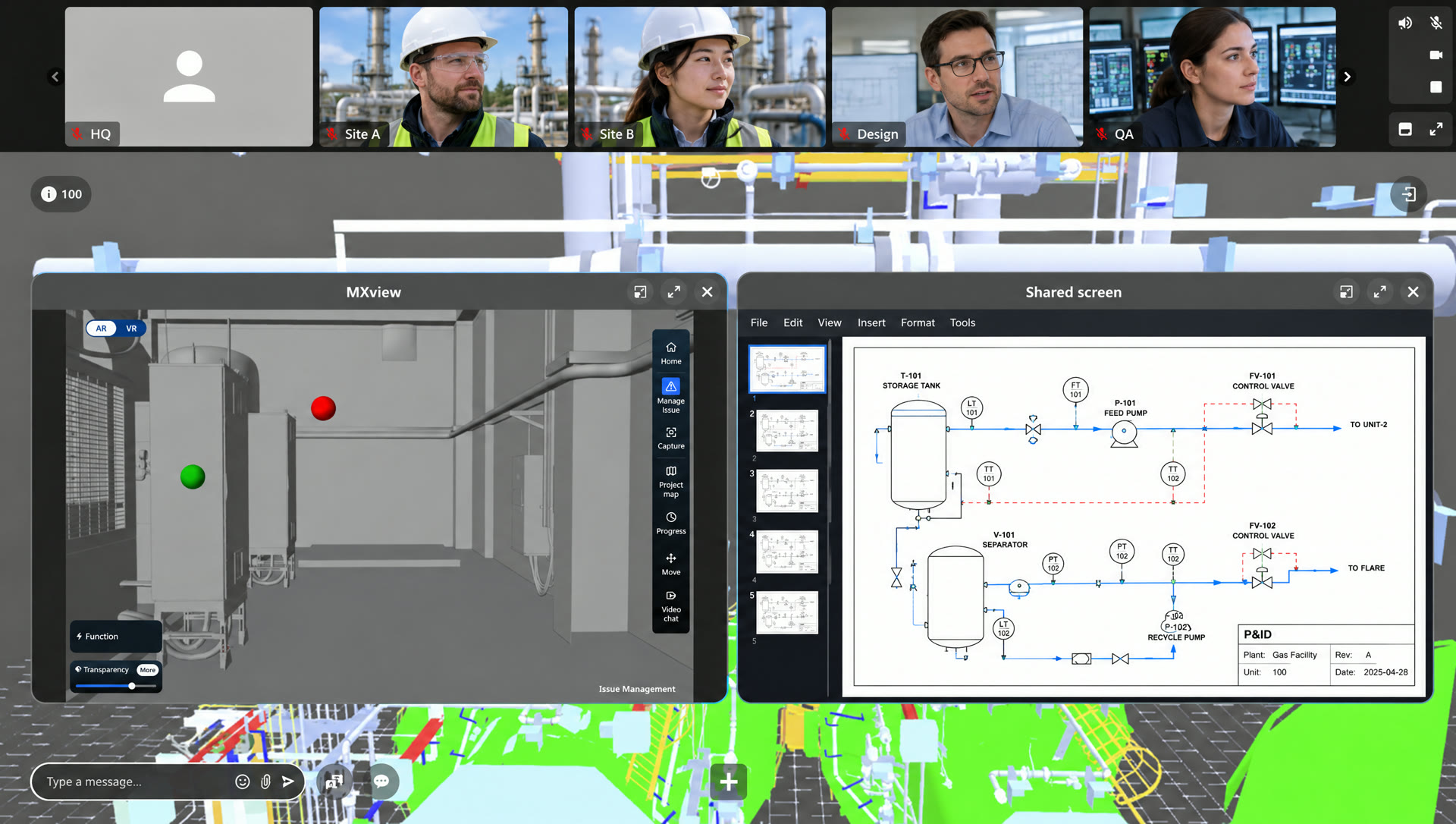This screenshot has width=1456, height=824.
Task: Select the Move tool icon
Action: 670,558
